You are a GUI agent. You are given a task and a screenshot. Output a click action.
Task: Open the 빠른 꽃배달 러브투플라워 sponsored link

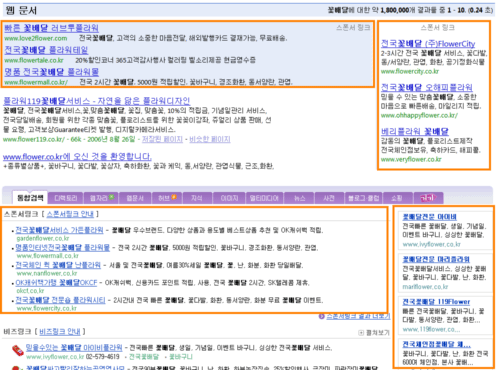click(52, 28)
